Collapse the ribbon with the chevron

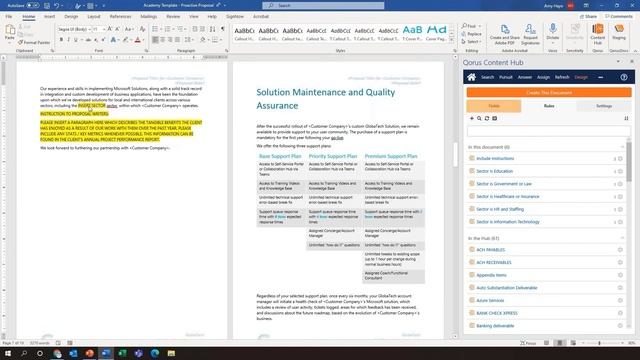[x=635, y=51]
